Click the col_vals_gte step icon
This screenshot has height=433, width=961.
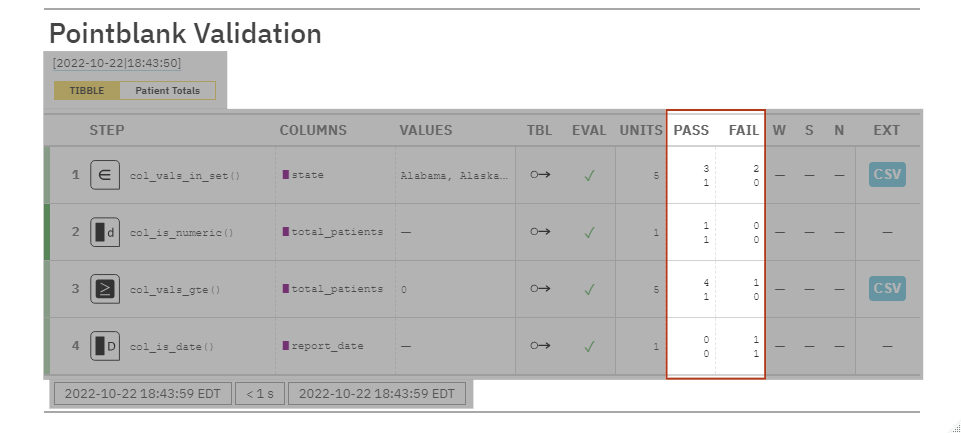[104, 289]
